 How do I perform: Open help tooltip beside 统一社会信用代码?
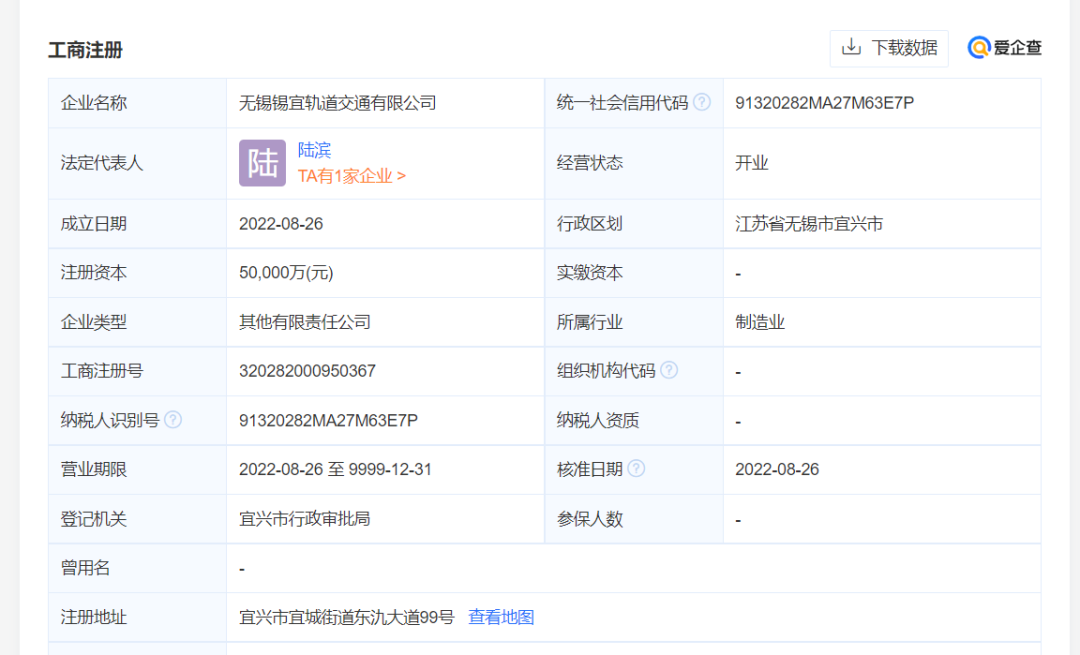pyautogui.click(x=703, y=102)
